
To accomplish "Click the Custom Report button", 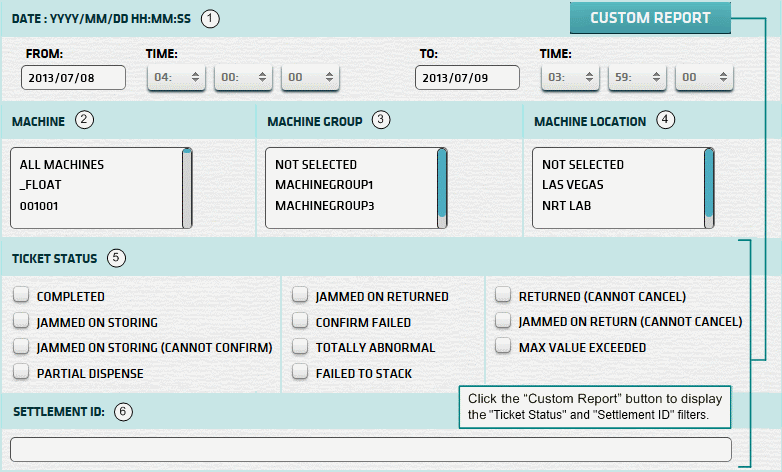I will [x=650, y=18].
